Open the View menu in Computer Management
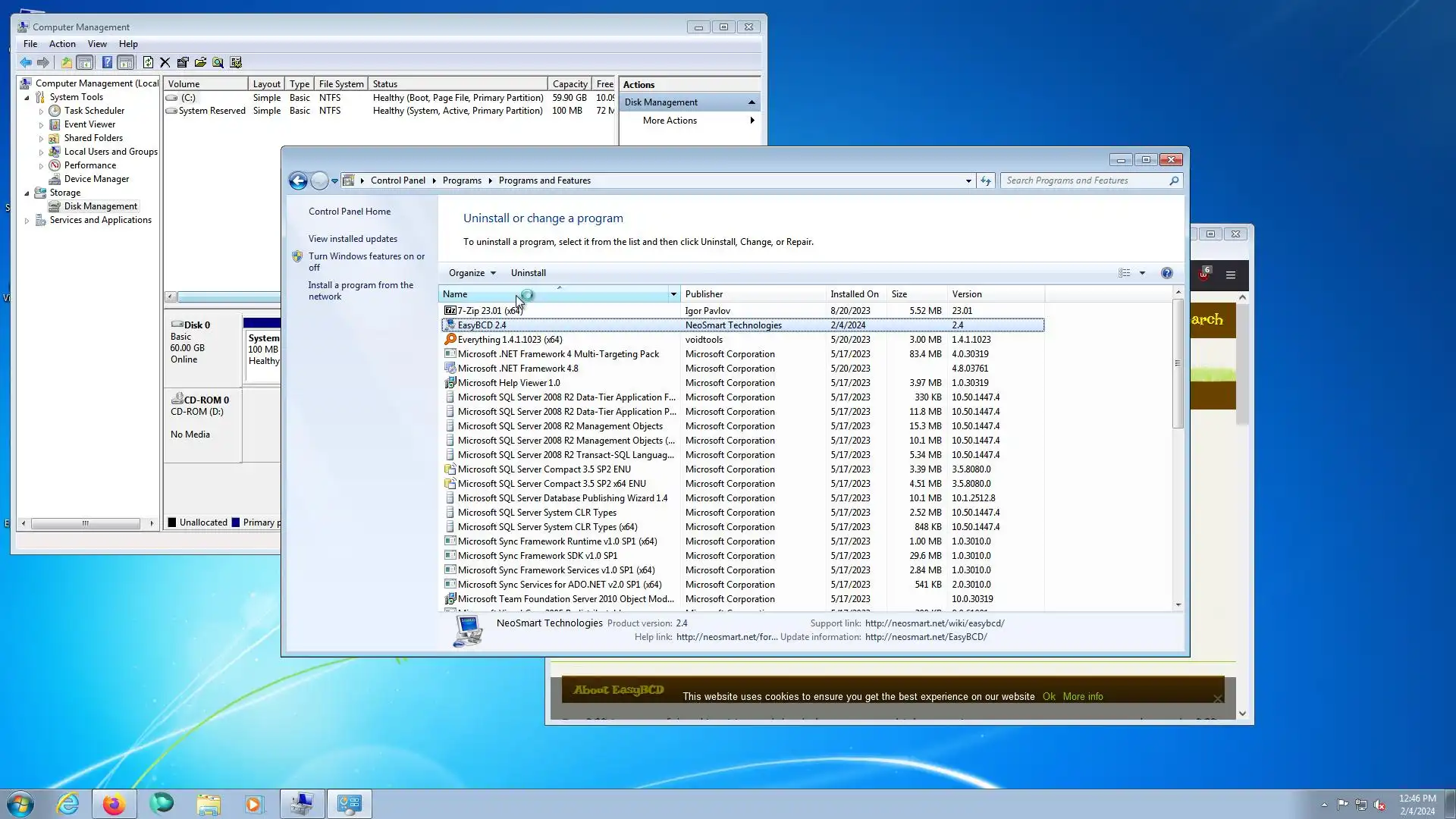The image size is (1456, 819). [x=97, y=44]
